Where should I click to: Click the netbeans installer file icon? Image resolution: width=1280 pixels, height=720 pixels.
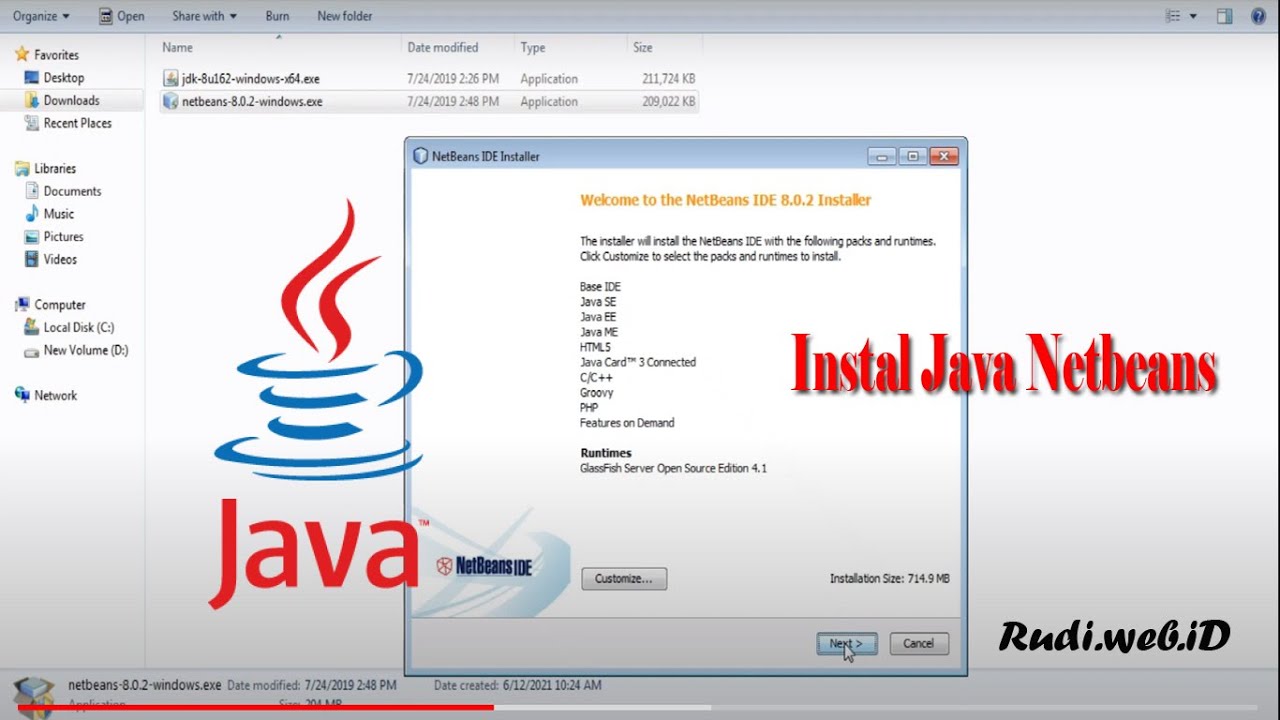point(170,101)
